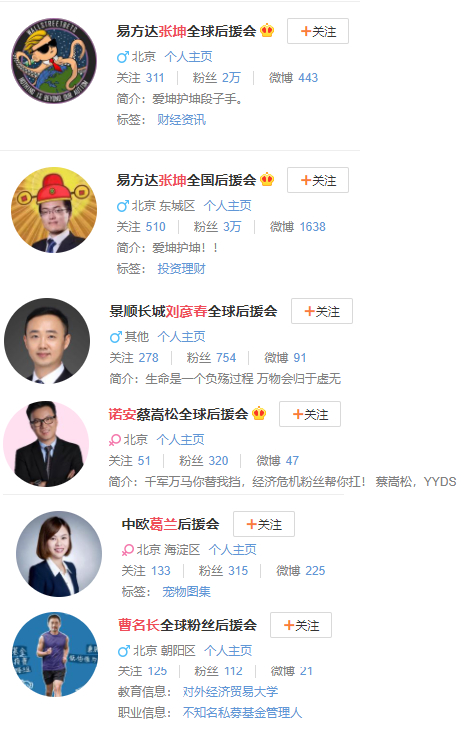Image resolution: width=469 pixels, height=736 pixels.
Task: Select the 投资理财 tag
Action: (x=182, y=269)
